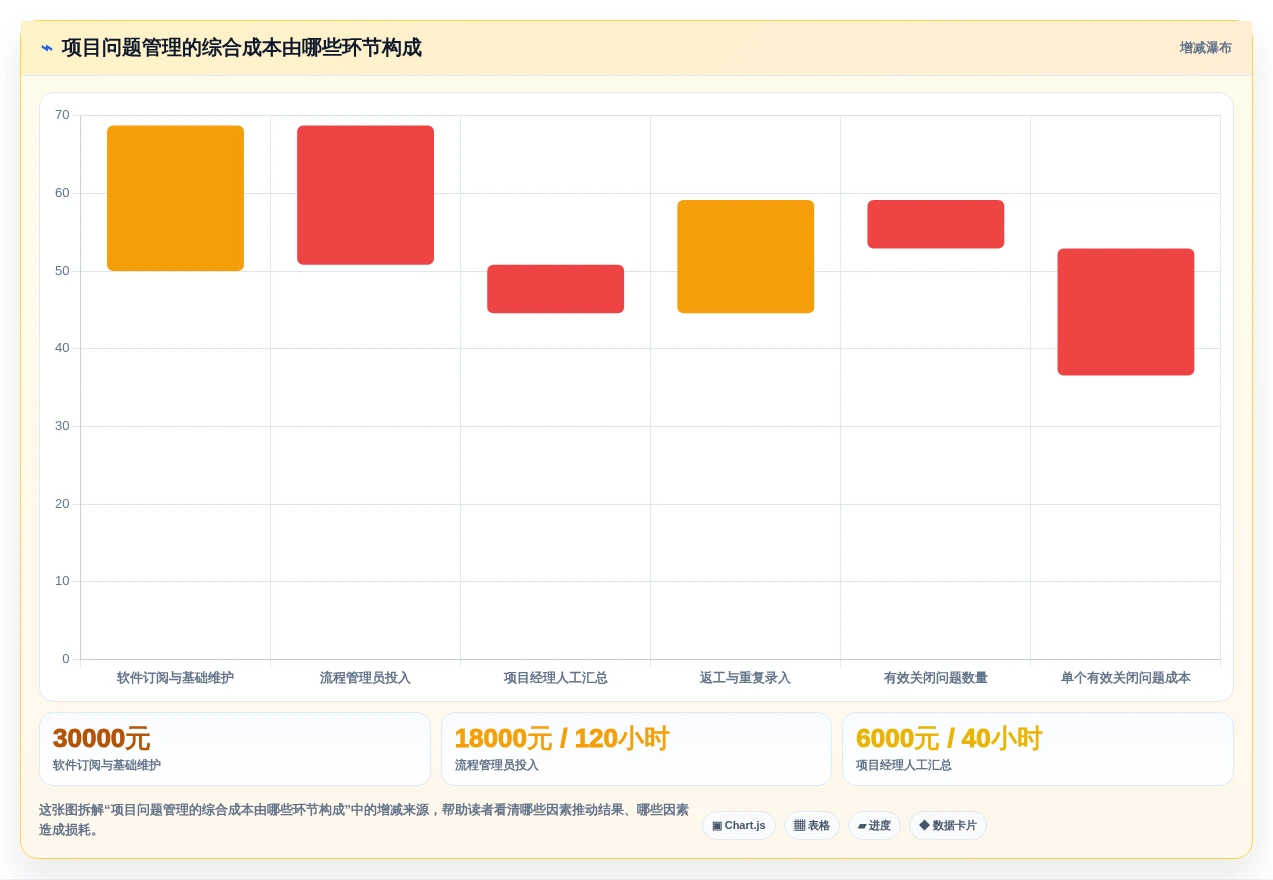The height and width of the screenshot is (880, 1273).
Task: Open the 18000元 / 120小时 data card
Action: (636, 749)
